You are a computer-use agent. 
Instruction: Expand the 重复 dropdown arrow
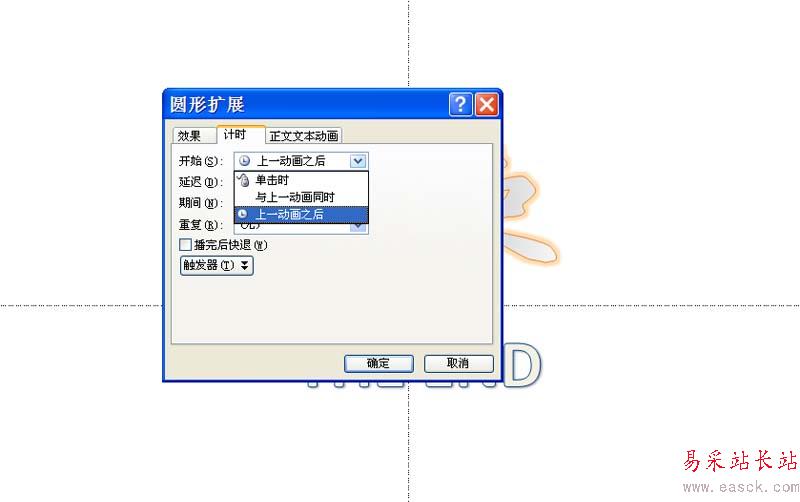point(359,228)
